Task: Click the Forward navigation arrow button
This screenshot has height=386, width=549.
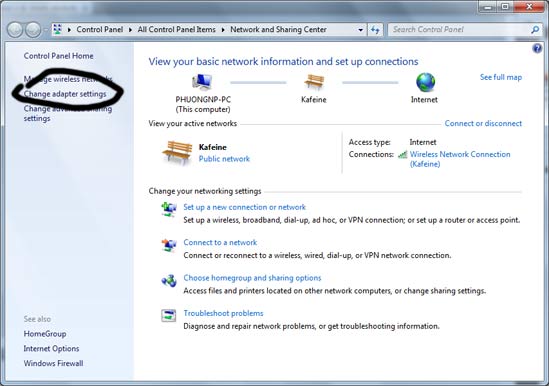Action: pyautogui.click(x=33, y=30)
